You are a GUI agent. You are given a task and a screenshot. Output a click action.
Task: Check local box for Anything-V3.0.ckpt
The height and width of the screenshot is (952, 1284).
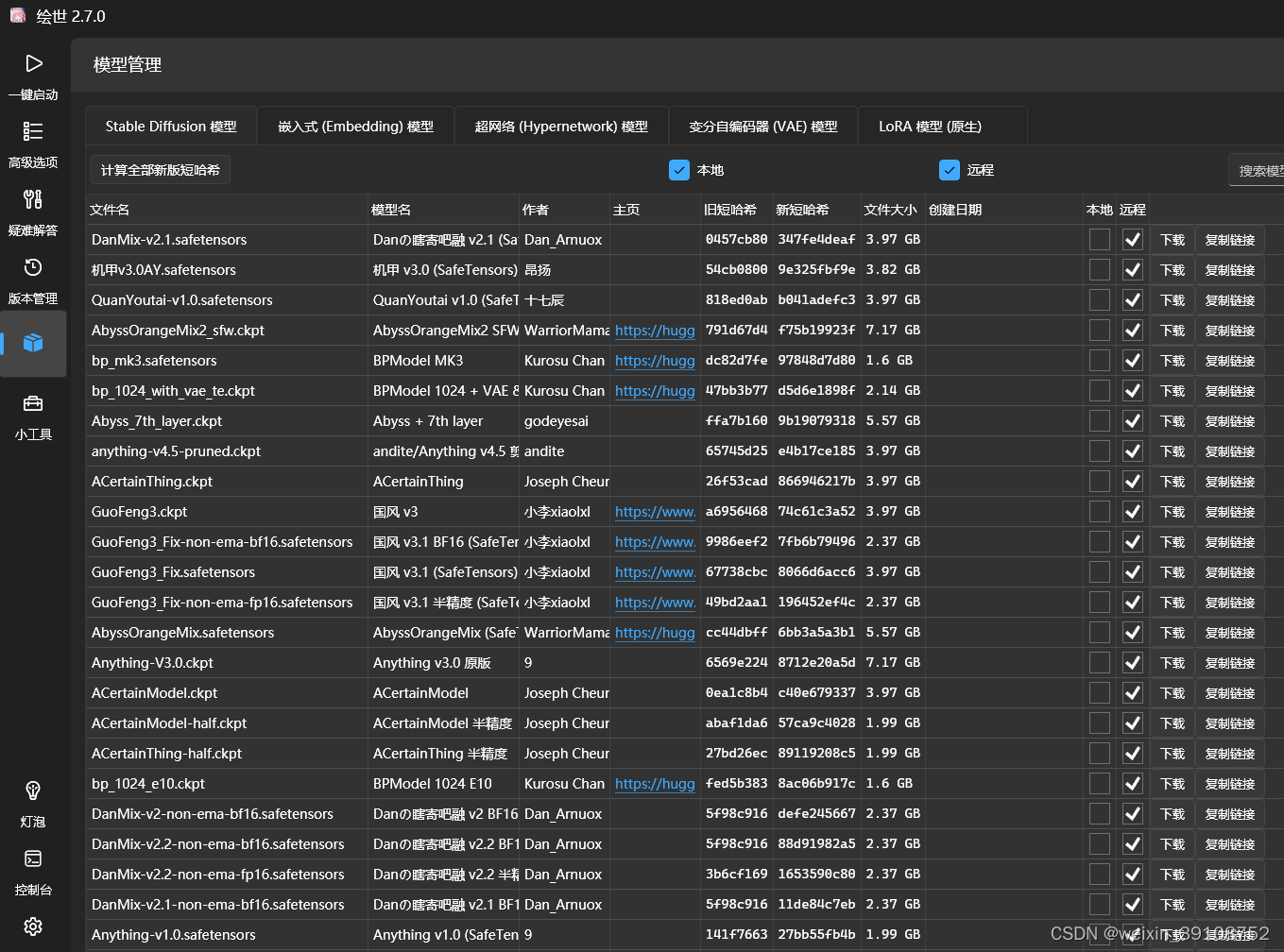1100,663
